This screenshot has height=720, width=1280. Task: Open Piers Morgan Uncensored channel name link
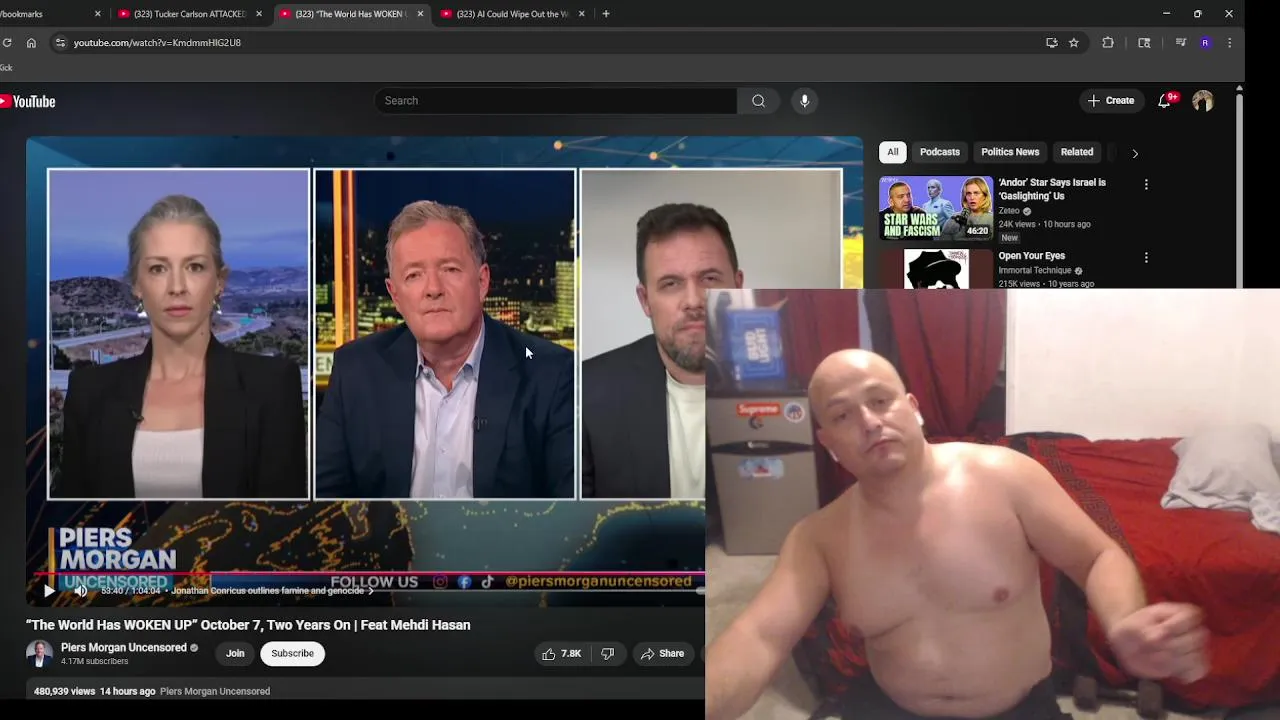coord(124,648)
